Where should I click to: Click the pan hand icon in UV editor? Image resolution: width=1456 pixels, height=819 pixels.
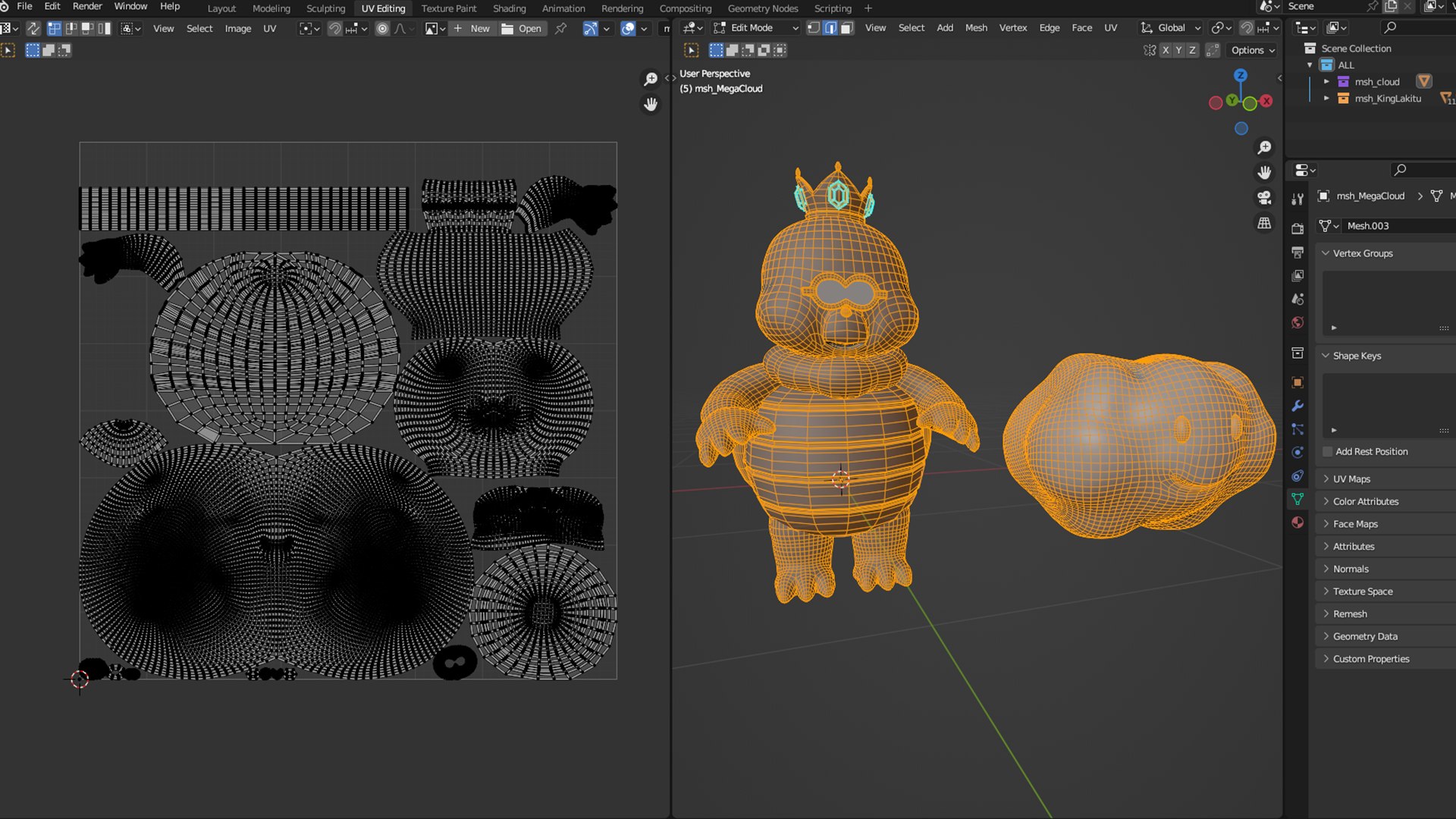651,105
